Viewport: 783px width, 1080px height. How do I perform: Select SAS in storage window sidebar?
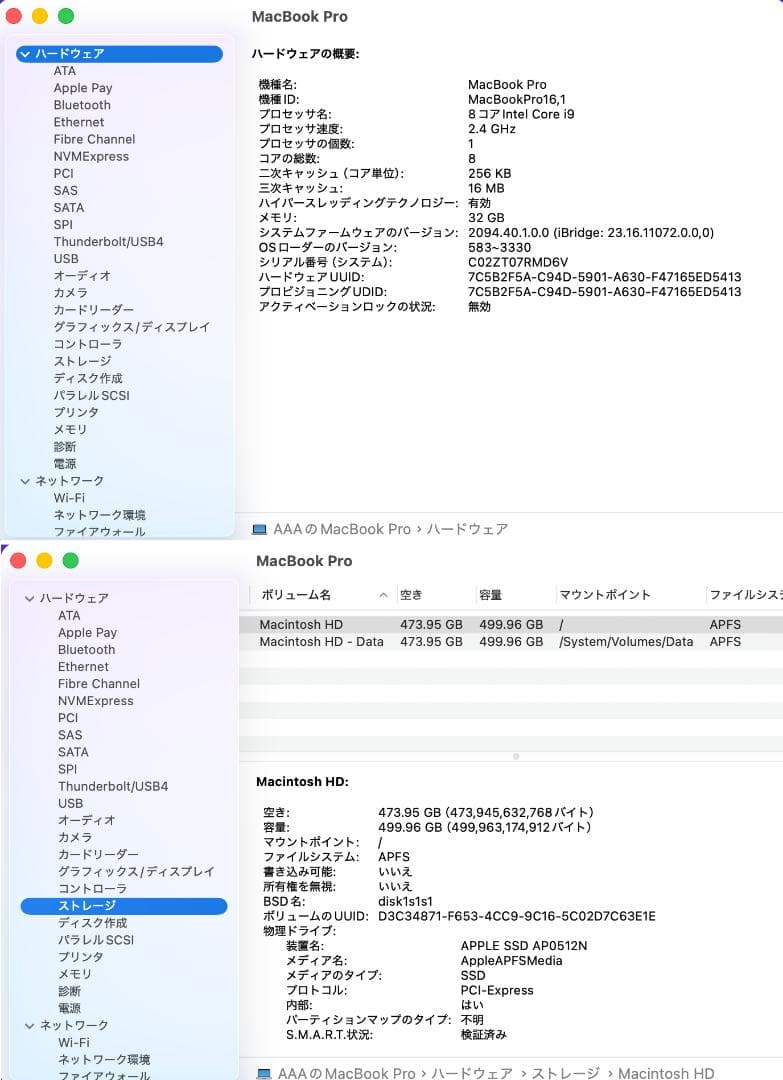[70, 735]
